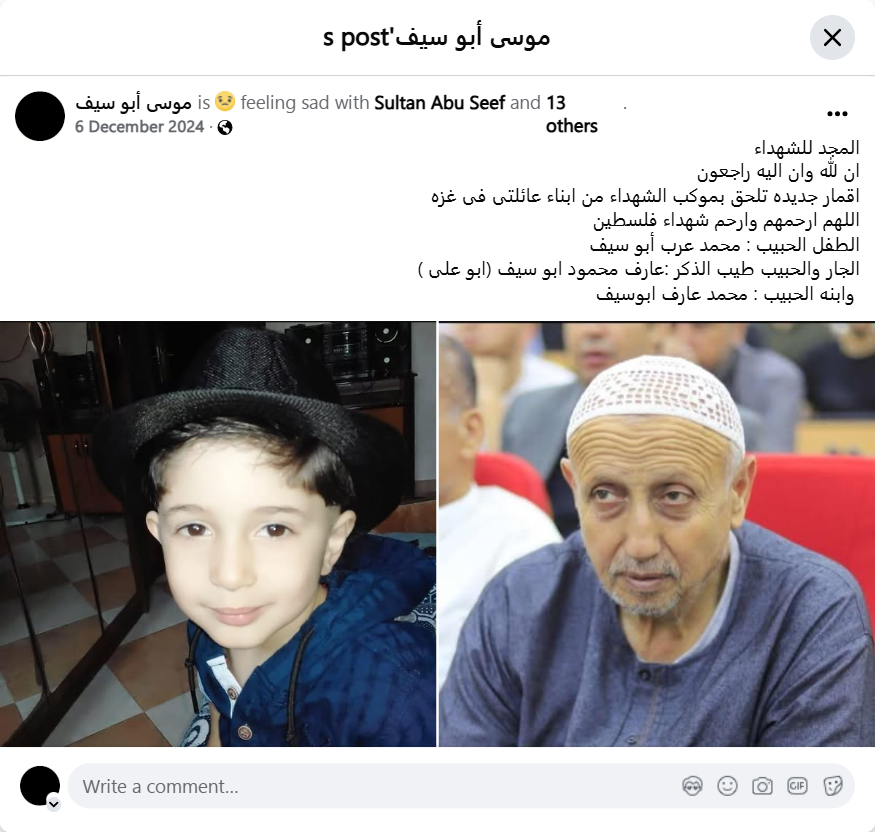The width and height of the screenshot is (875, 832).
Task: Open the emoji picker in comment box
Action: coord(728,786)
